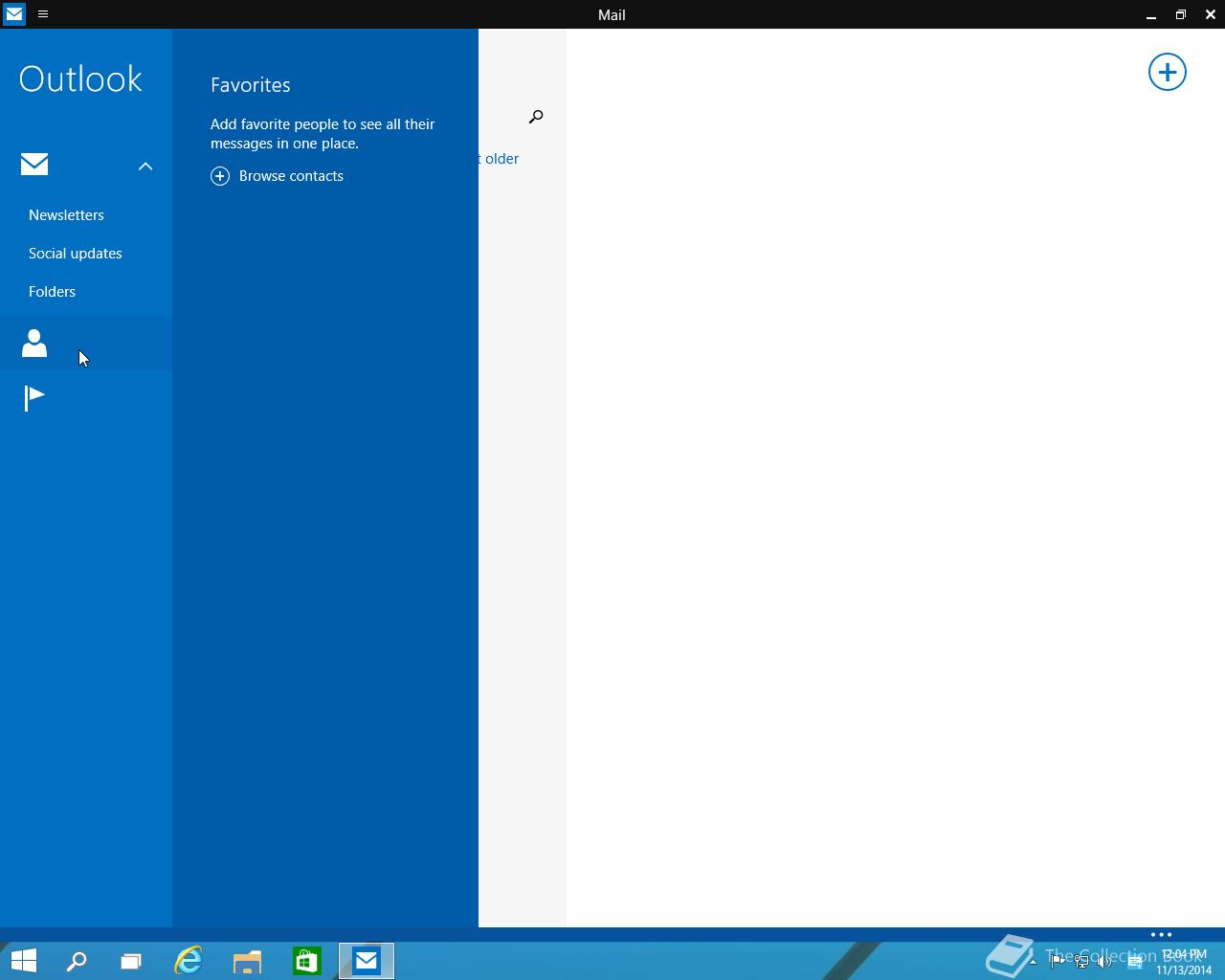Open the notifications tray icon
The height and width of the screenshot is (980, 1225).
(1135, 962)
